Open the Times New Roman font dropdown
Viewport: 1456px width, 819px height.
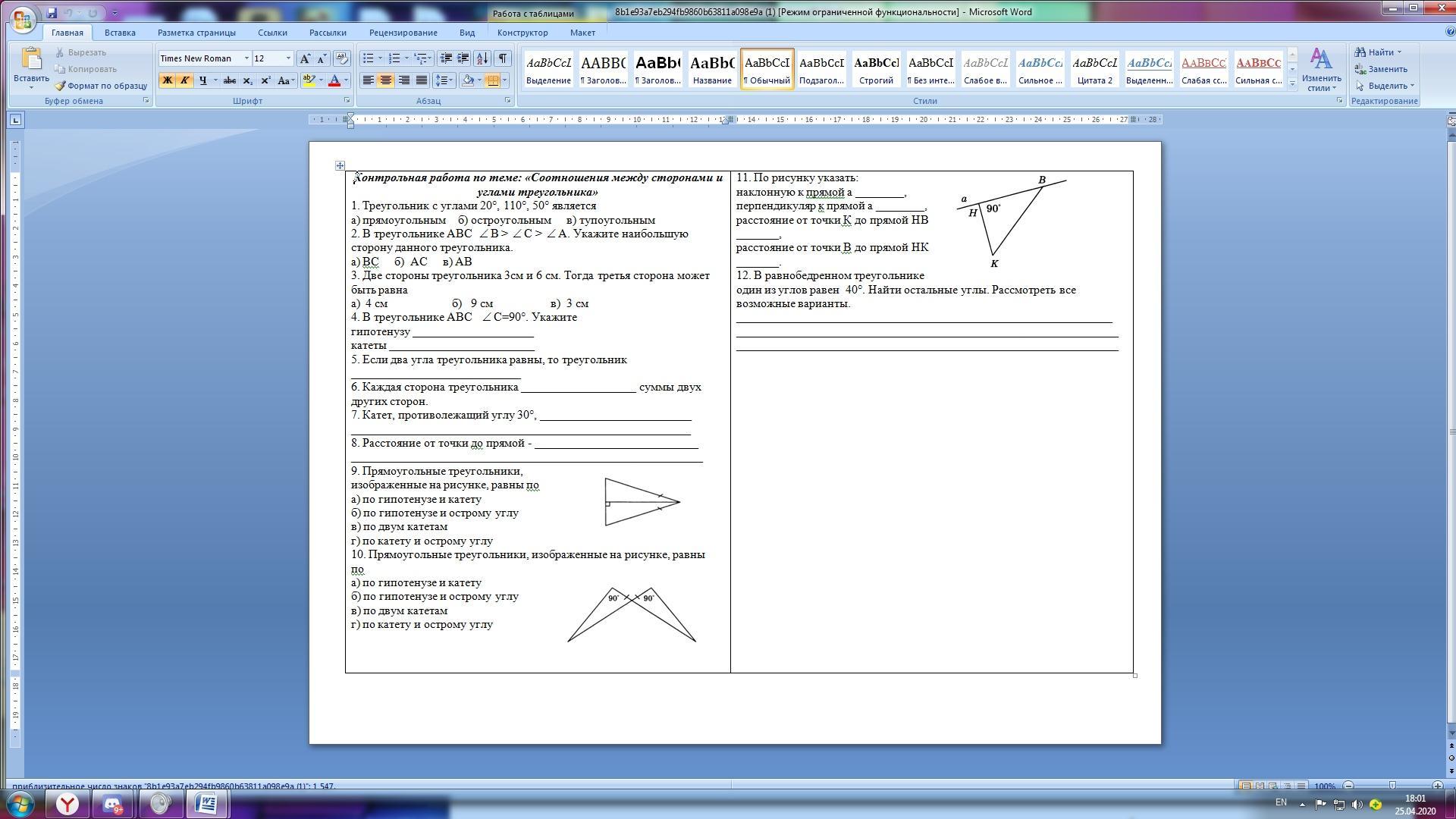246,58
